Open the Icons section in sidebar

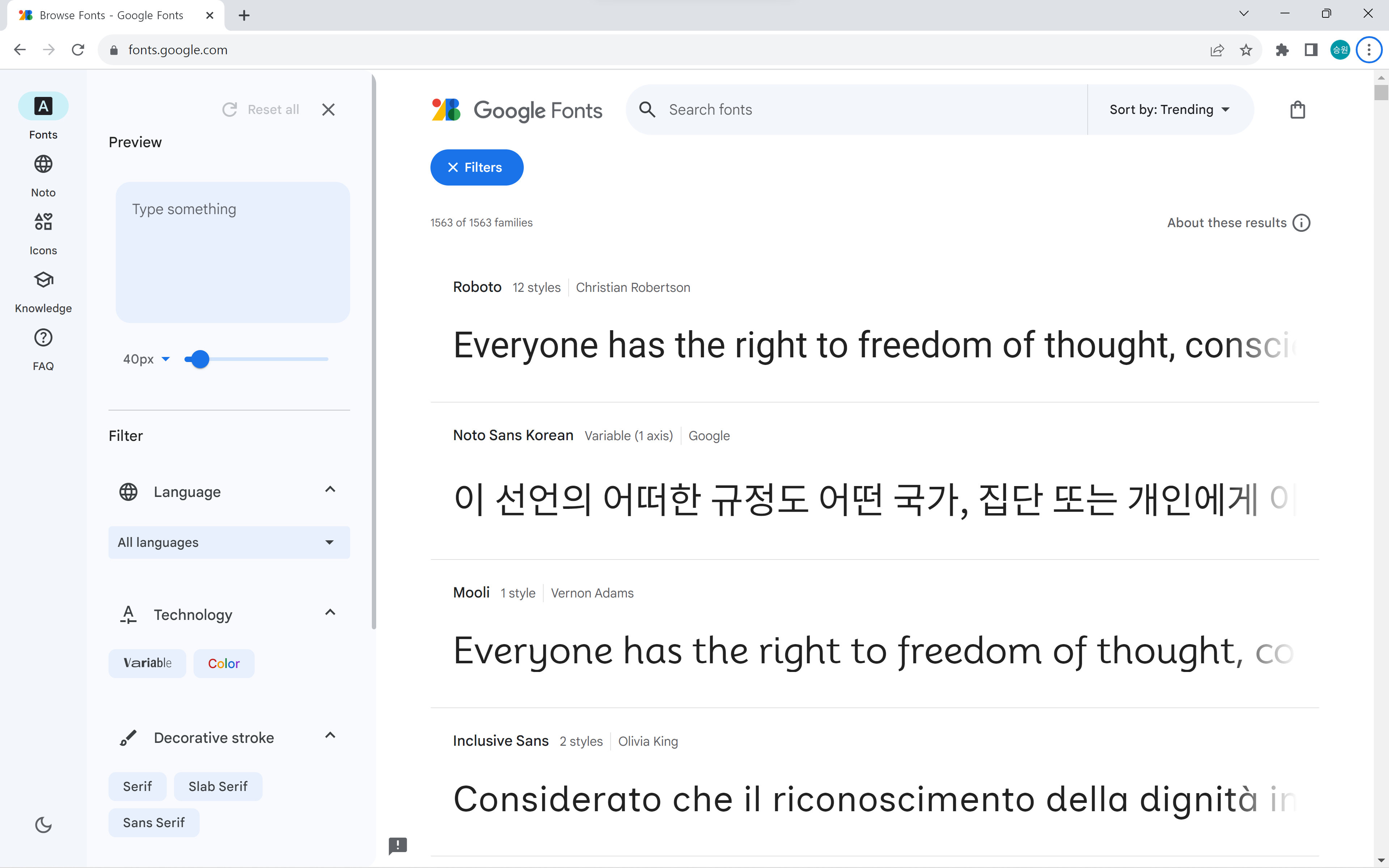coord(43,234)
